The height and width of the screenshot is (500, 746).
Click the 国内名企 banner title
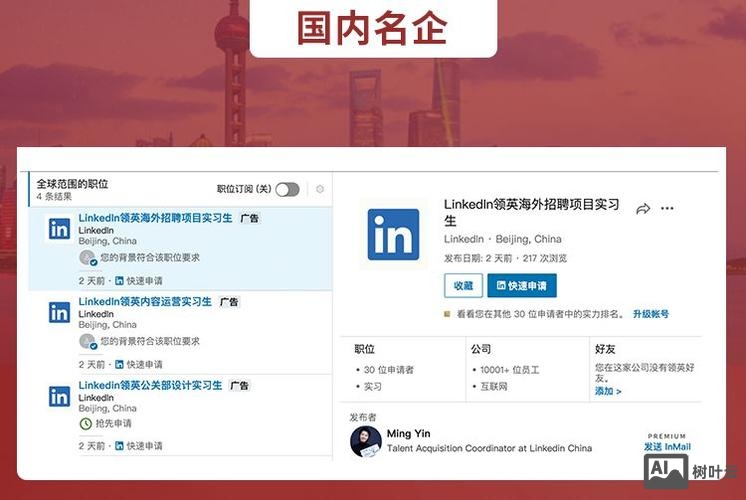pyautogui.click(x=373, y=28)
